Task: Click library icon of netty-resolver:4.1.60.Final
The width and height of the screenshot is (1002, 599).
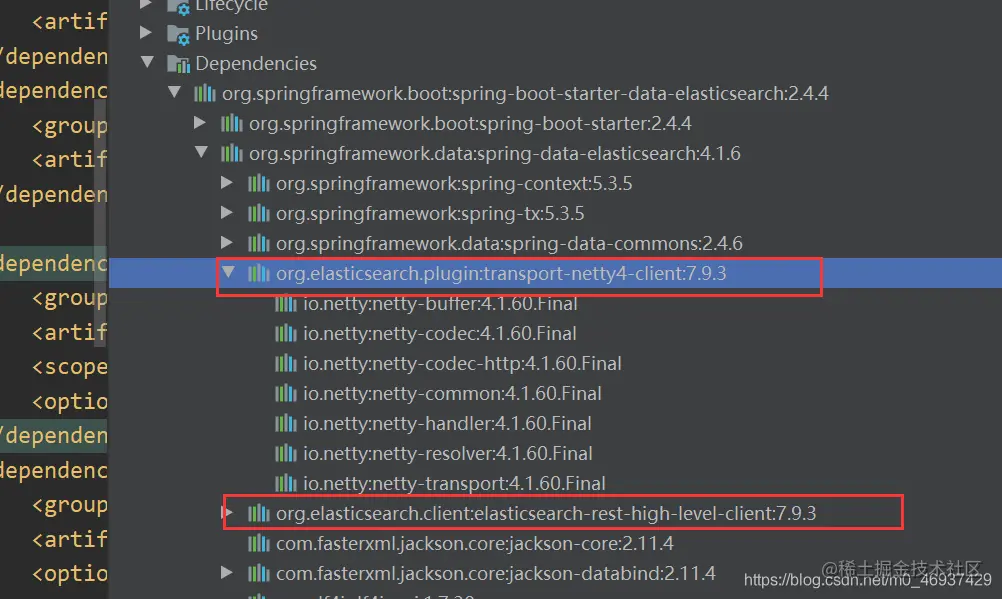Action: coord(286,453)
